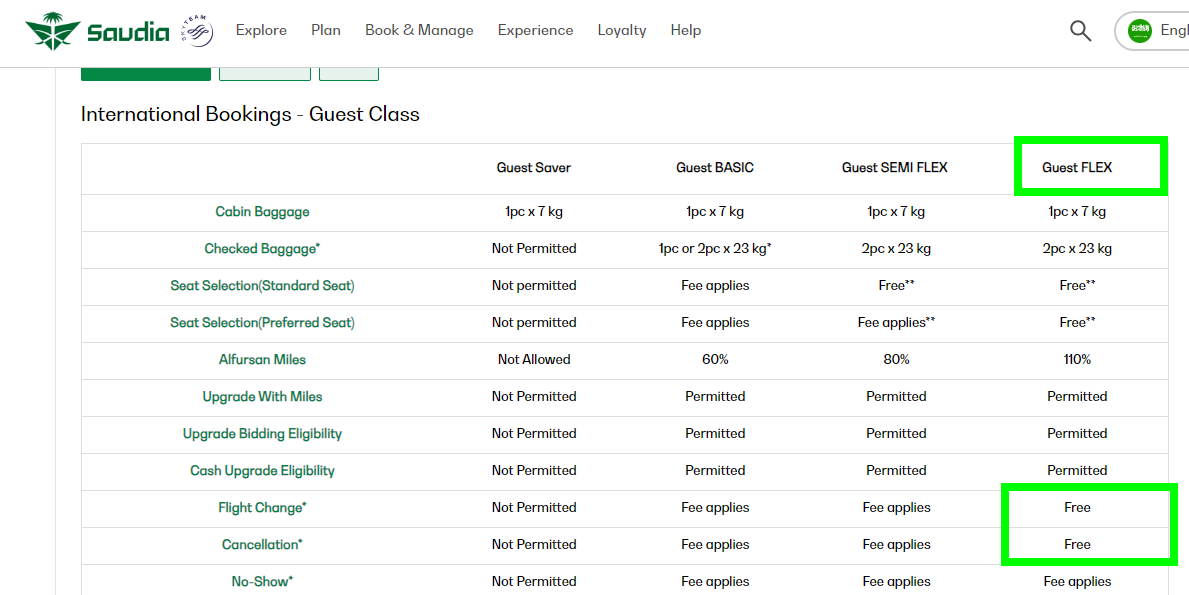Click the '110%' Alfursan Miles cell
This screenshot has height=595, width=1189.
tap(1077, 360)
